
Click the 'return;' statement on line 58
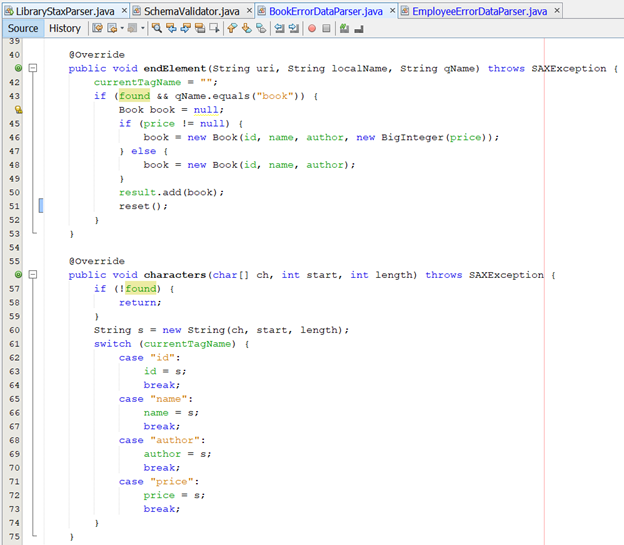140,303
